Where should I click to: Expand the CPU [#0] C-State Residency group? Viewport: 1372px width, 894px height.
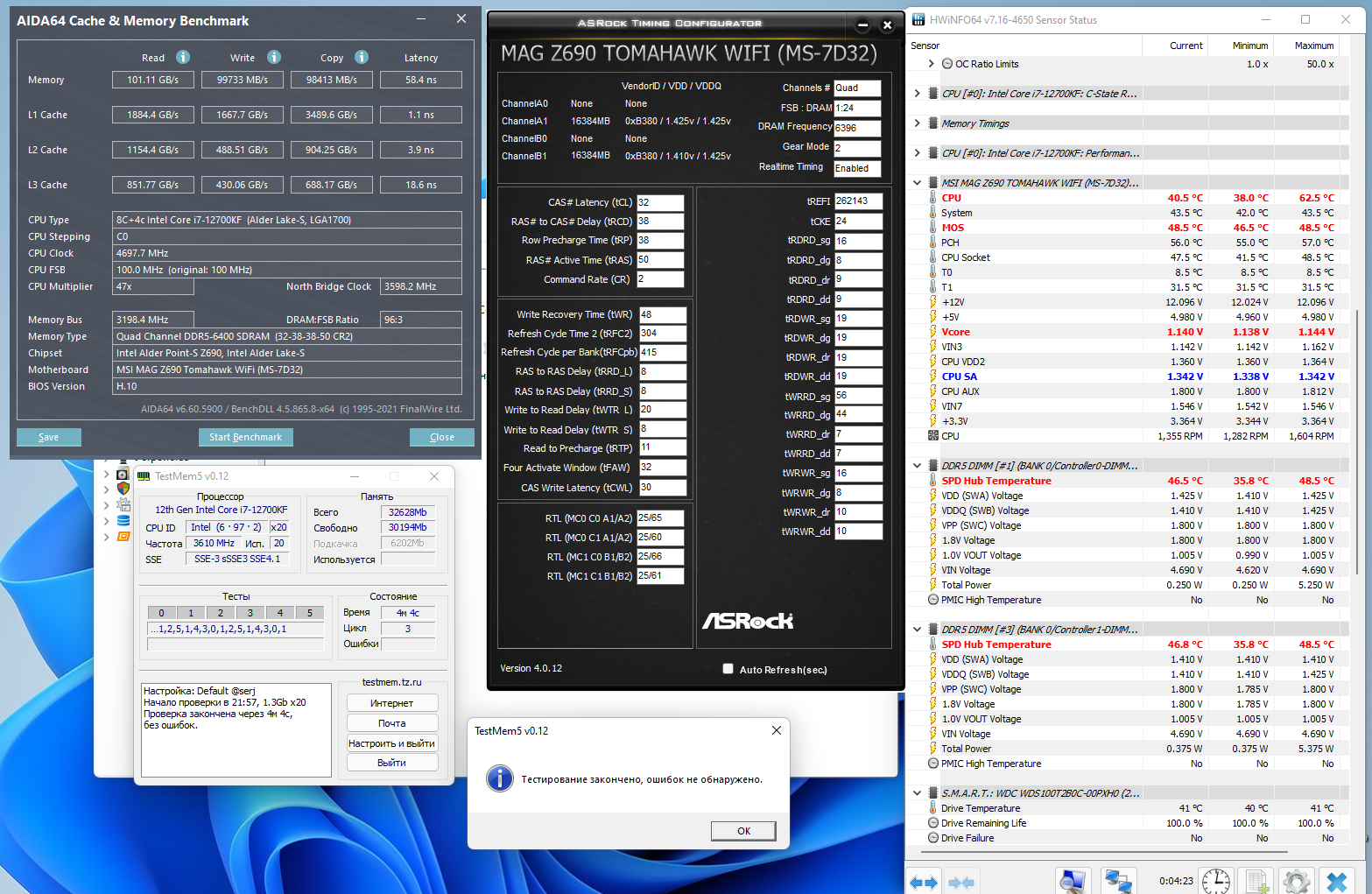[x=917, y=94]
